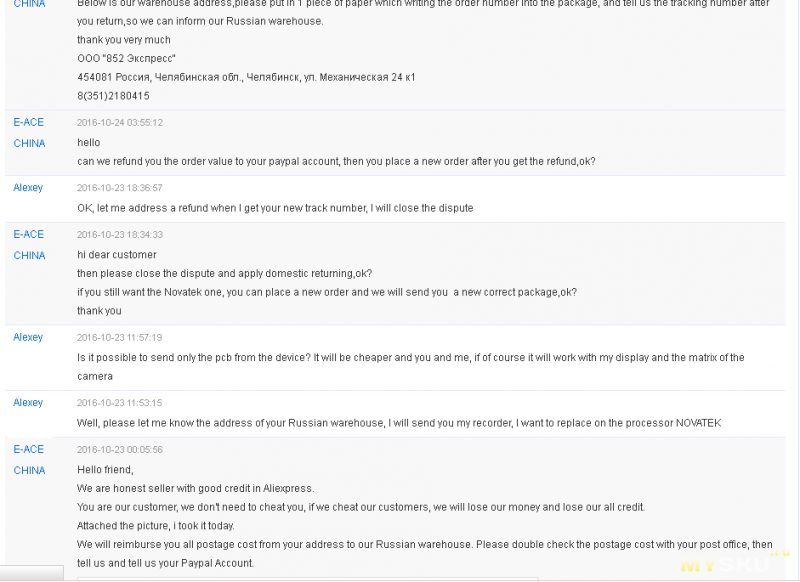Select CHINA label next to 'hi dear customer'
800x582 pixels.
(29, 256)
